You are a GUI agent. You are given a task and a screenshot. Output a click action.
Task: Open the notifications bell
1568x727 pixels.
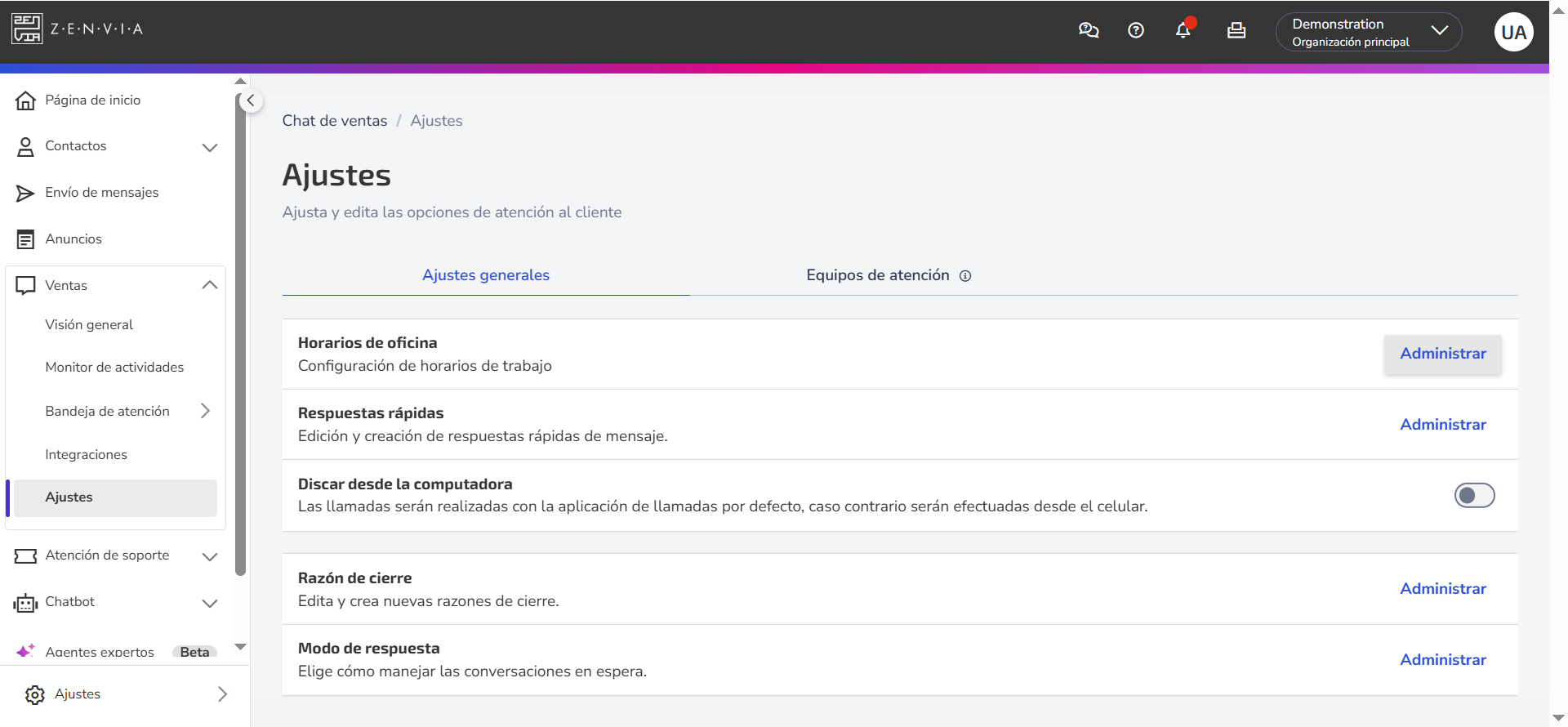coord(1183,30)
